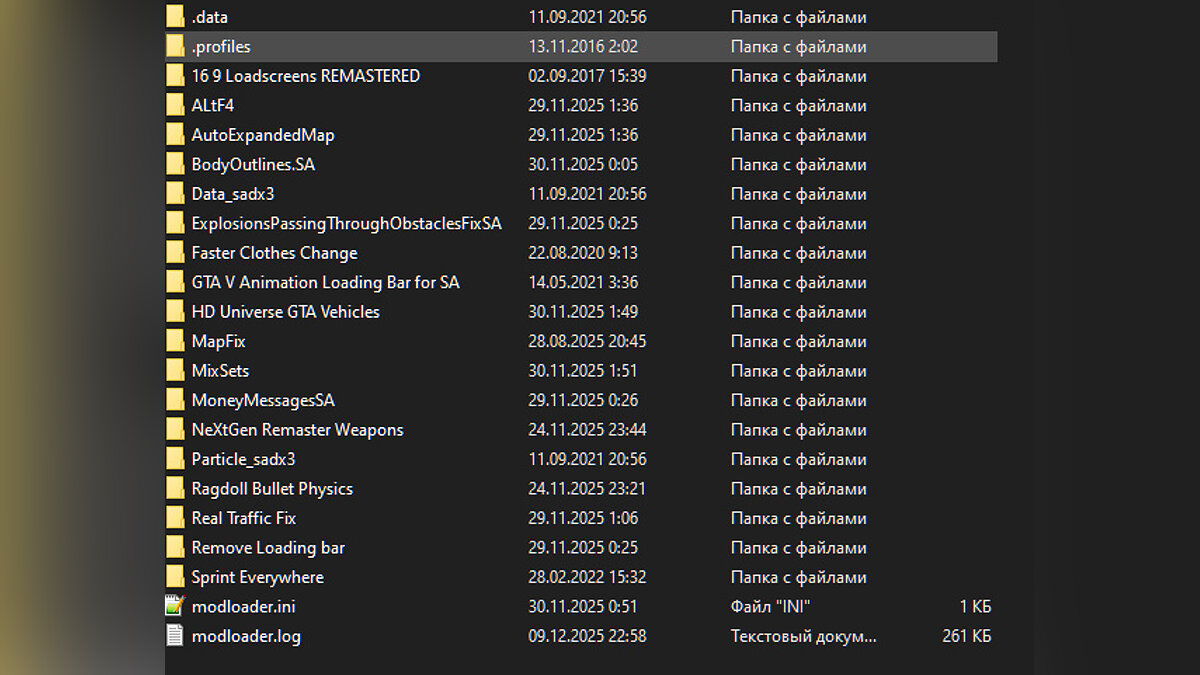Image resolution: width=1200 pixels, height=675 pixels.
Task: Click the modloader.ini file icon
Action: pyautogui.click(x=175, y=606)
